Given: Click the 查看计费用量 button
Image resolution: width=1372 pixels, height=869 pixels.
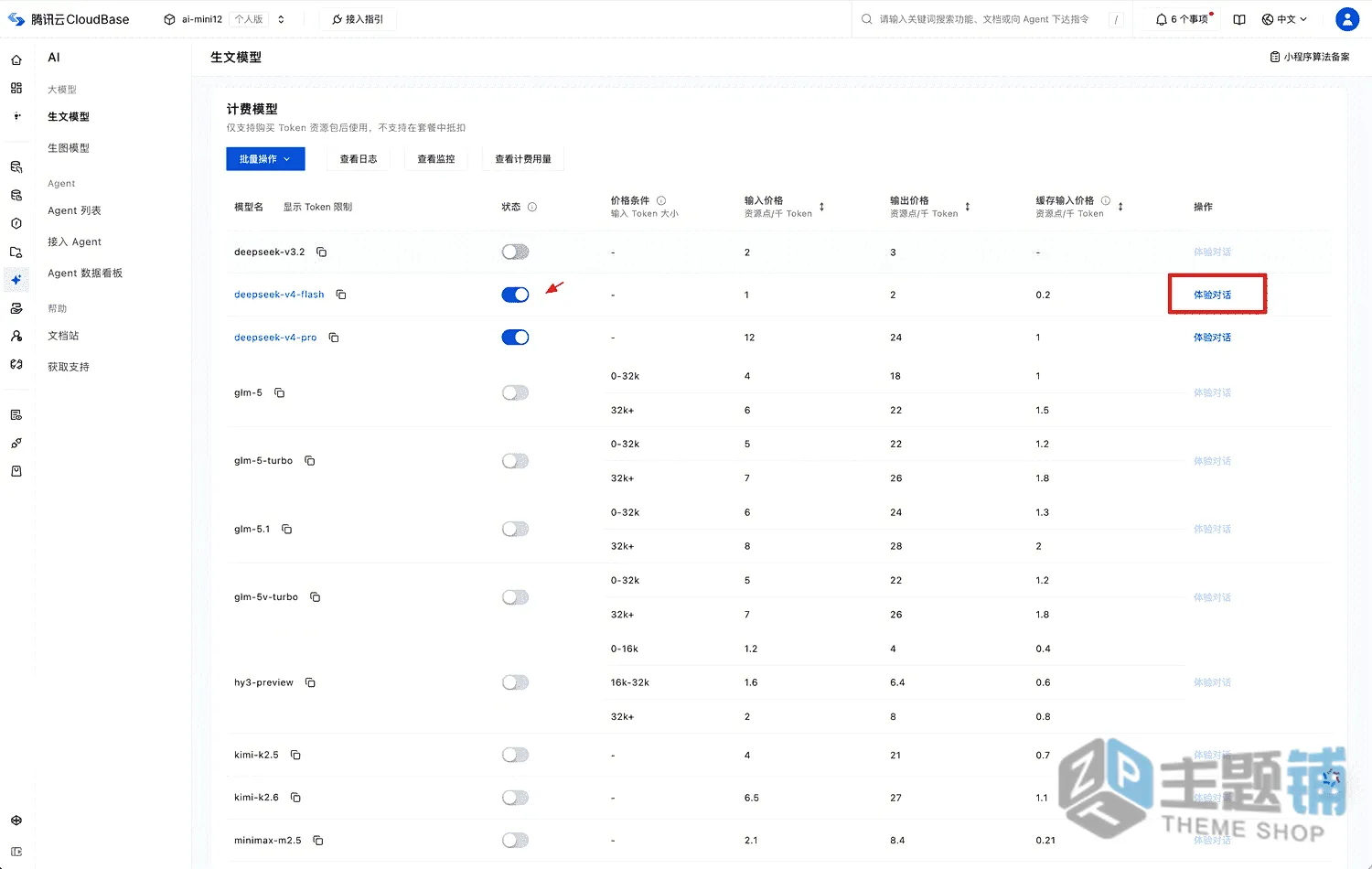Looking at the screenshot, I should pyautogui.click(x=523, y=159).
